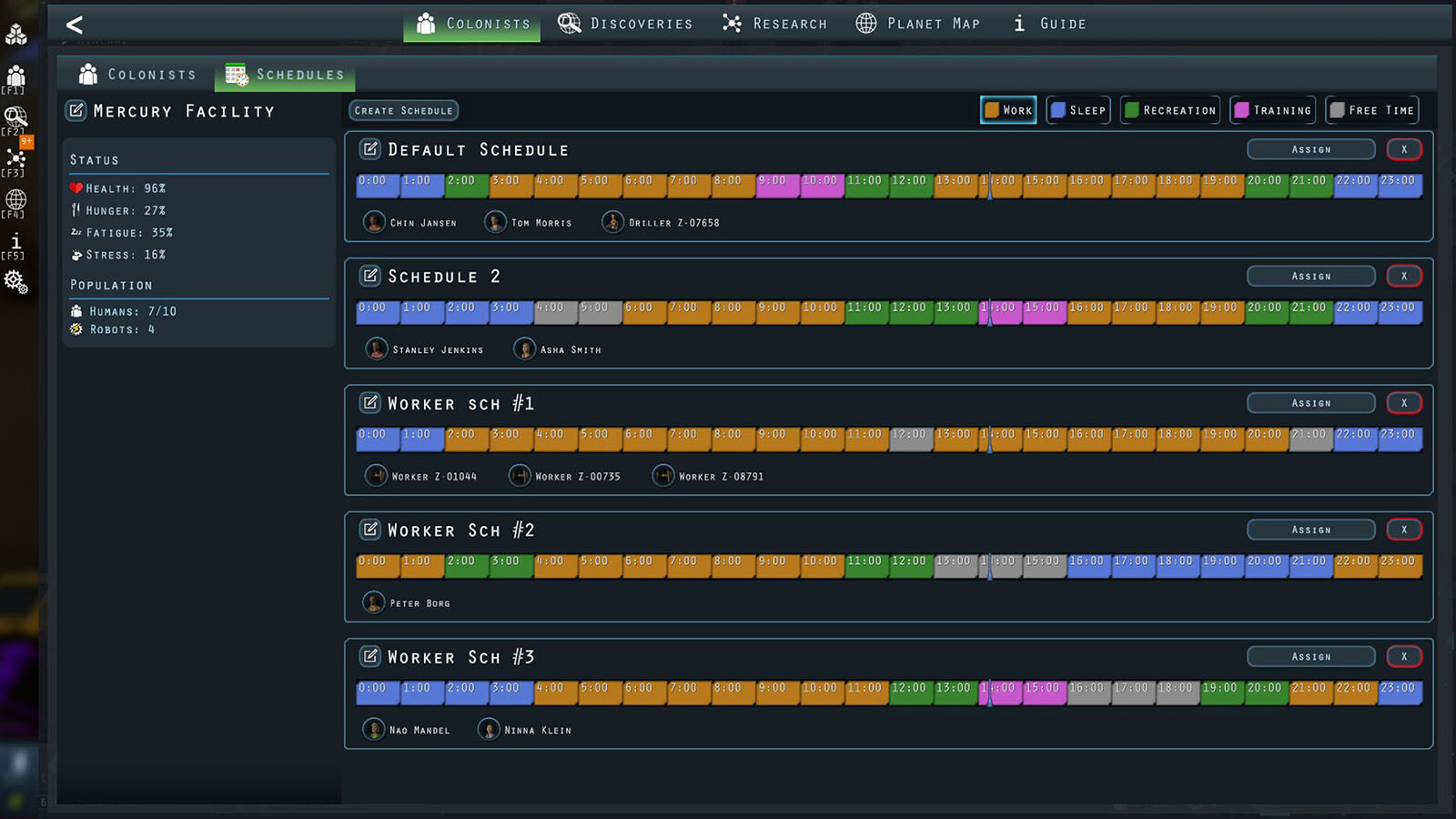The height and width of the screenshot is (819, 1456).
Task: Delete Worker Sch #2 with X button
Action: pyautogui.click(x=1404, y=530)
